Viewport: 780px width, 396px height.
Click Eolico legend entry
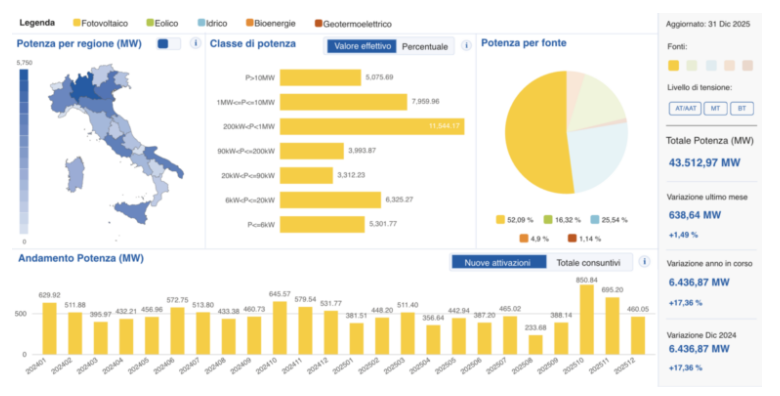[x=162, y=23]
